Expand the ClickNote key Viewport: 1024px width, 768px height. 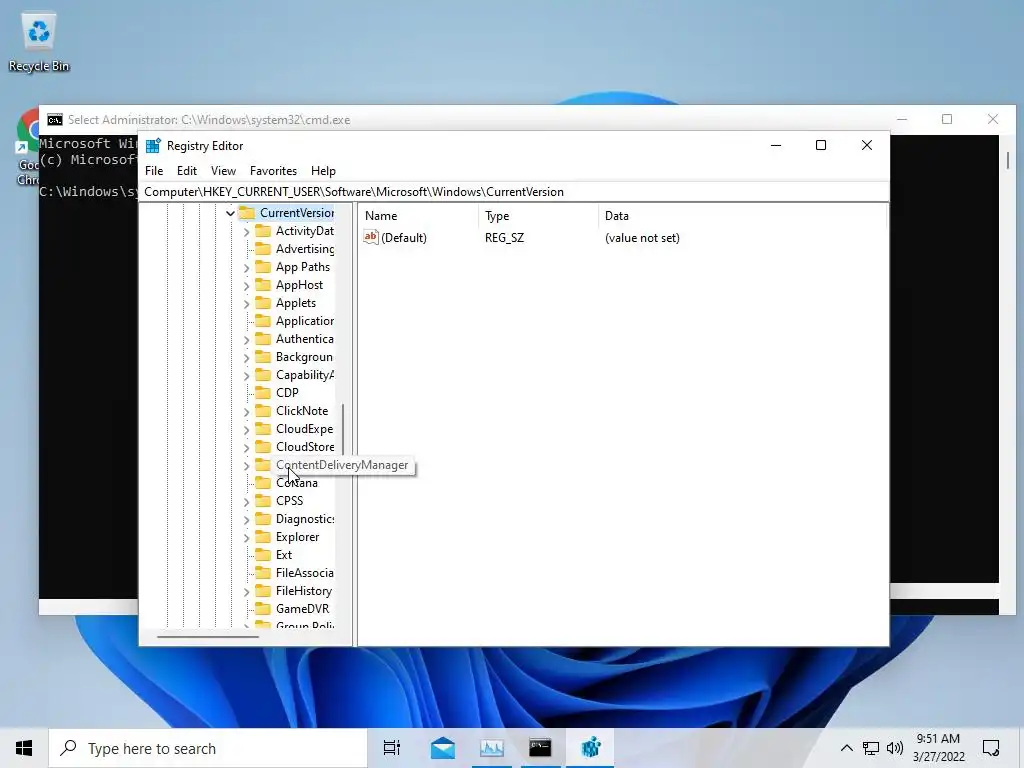pos(246,411)
